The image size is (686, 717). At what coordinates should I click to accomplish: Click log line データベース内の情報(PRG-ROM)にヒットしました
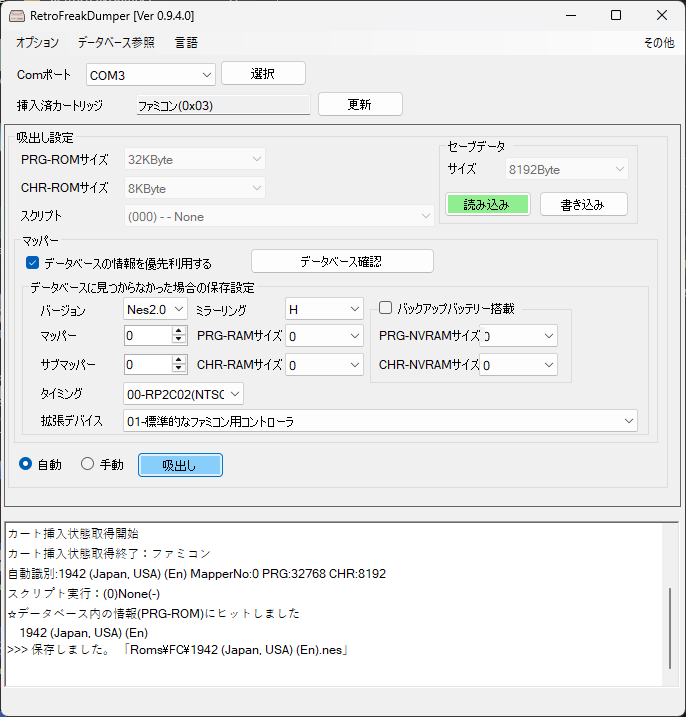(153, 613)
